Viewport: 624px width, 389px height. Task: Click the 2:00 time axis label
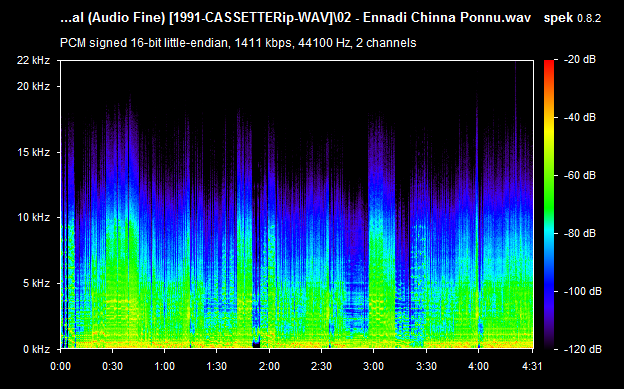(x=269, y=366)
